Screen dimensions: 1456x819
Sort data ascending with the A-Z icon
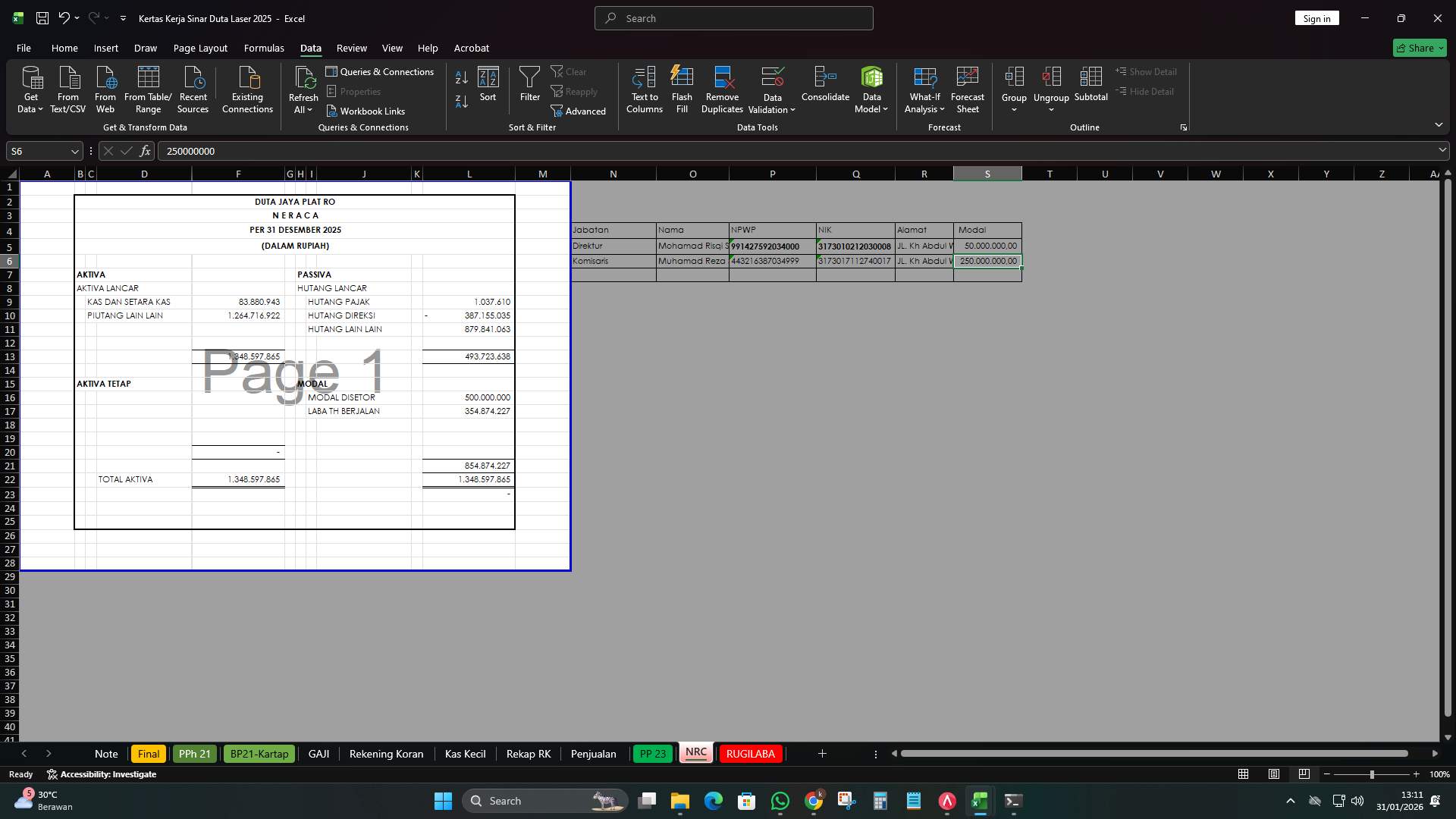[460, 77]
